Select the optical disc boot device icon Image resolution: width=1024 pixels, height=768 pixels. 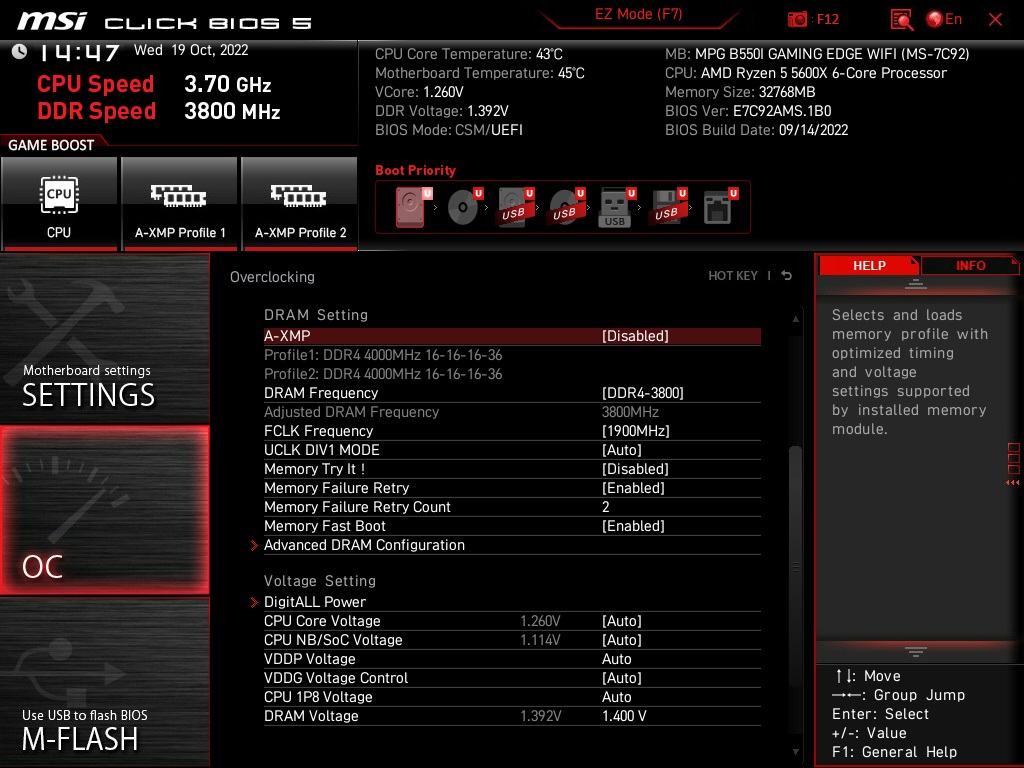464,207
